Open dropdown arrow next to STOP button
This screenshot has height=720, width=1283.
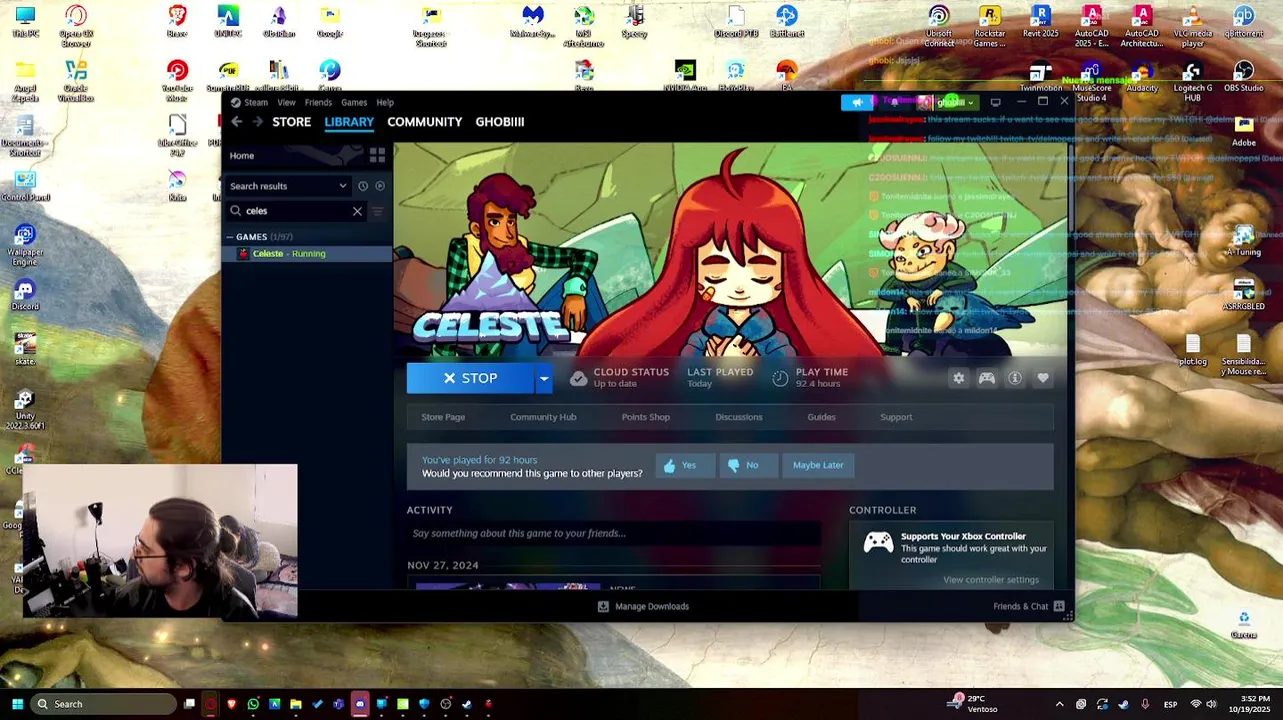tap(544, 378)
